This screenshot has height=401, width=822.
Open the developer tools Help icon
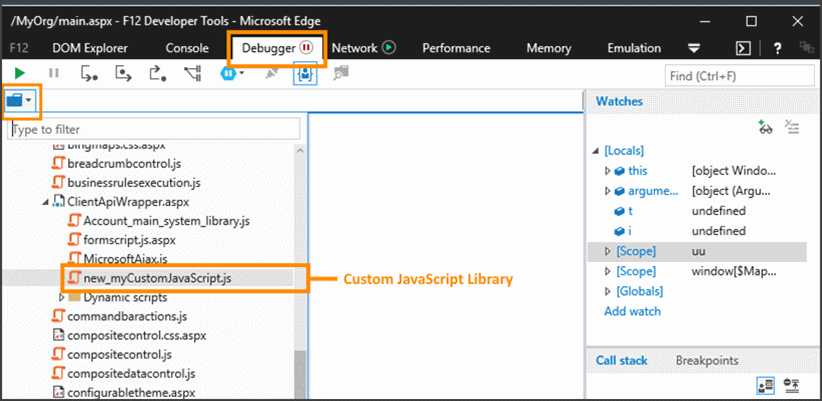[x=777, y=48]
